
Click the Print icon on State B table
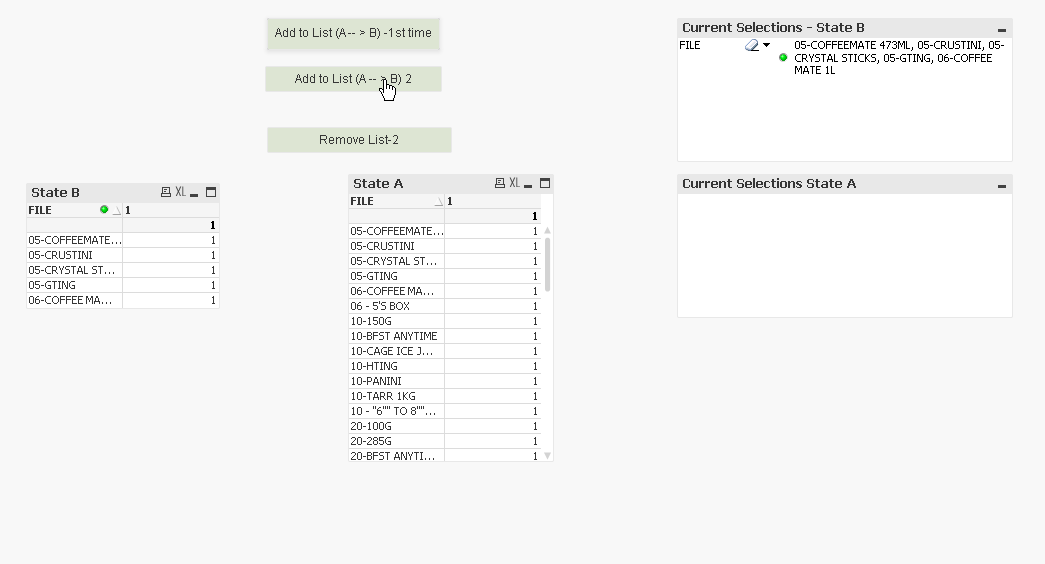pos(166,192)
